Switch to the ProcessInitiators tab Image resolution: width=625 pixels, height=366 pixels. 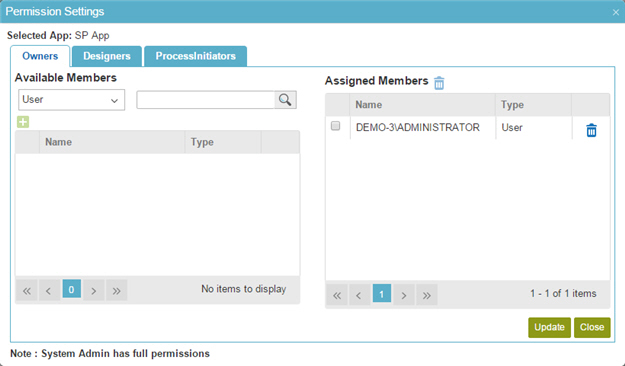pos(196,56)
